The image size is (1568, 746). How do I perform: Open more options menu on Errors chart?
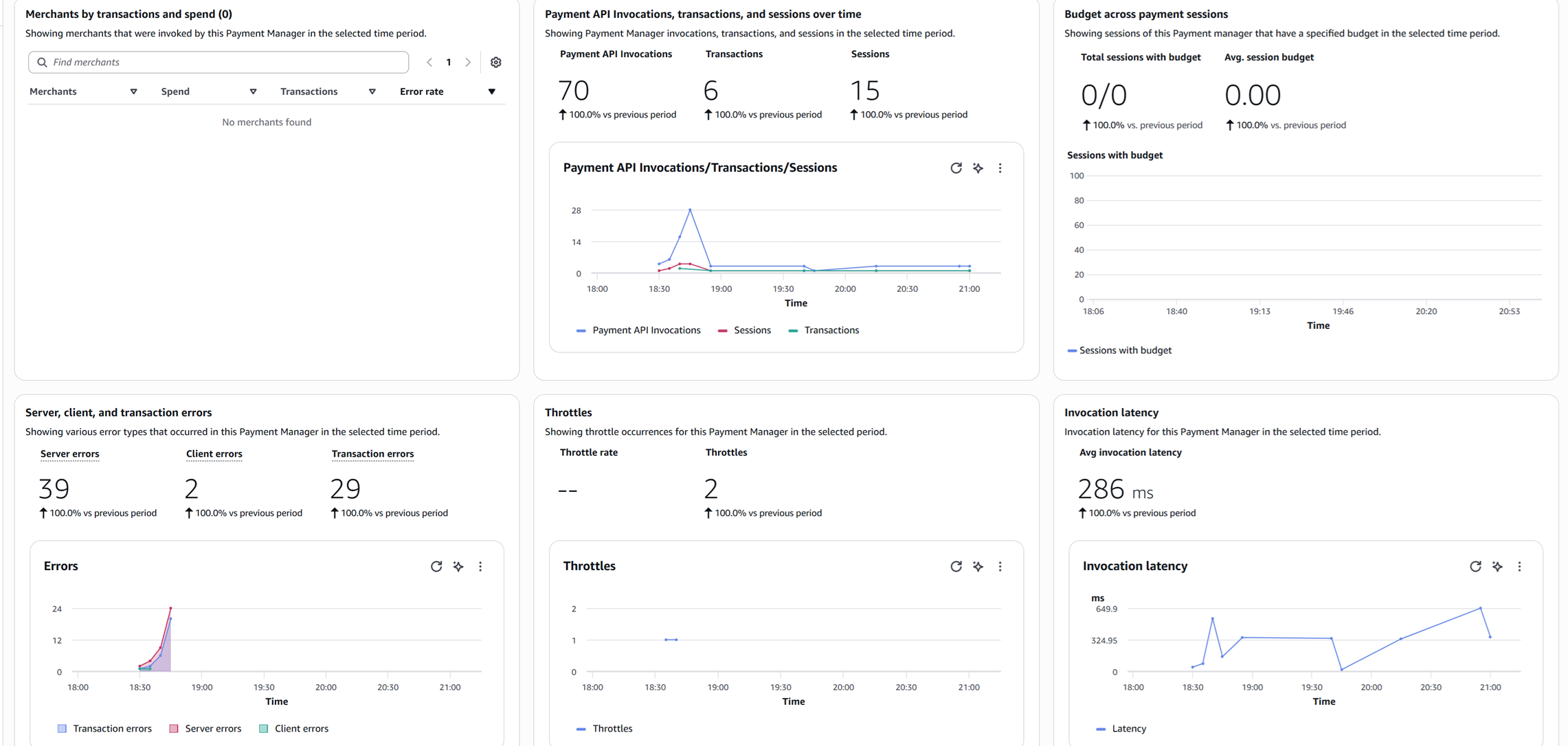[x=480, y=566]
